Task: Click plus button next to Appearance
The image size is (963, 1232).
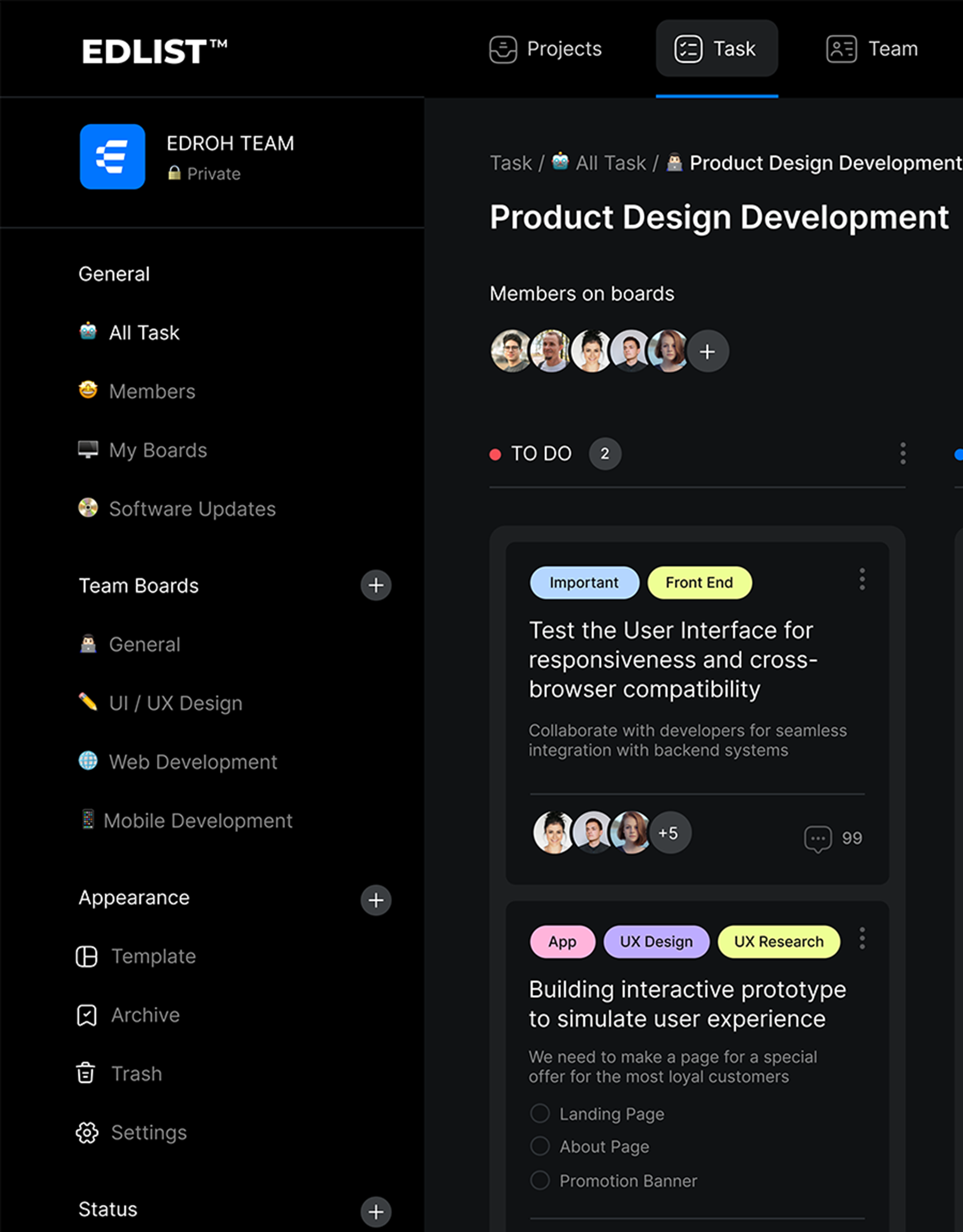Action: 376,900
